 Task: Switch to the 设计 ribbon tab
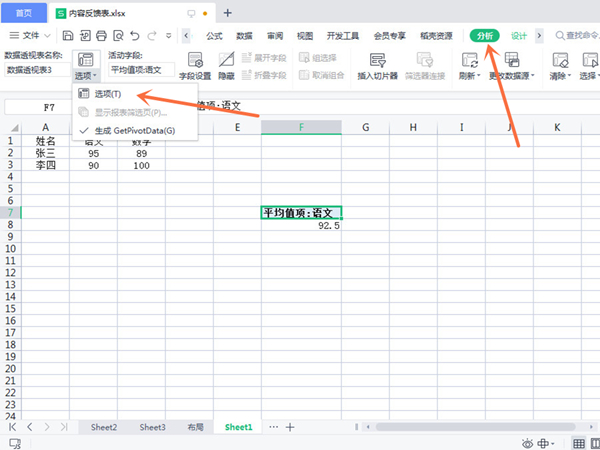[519, 36]
